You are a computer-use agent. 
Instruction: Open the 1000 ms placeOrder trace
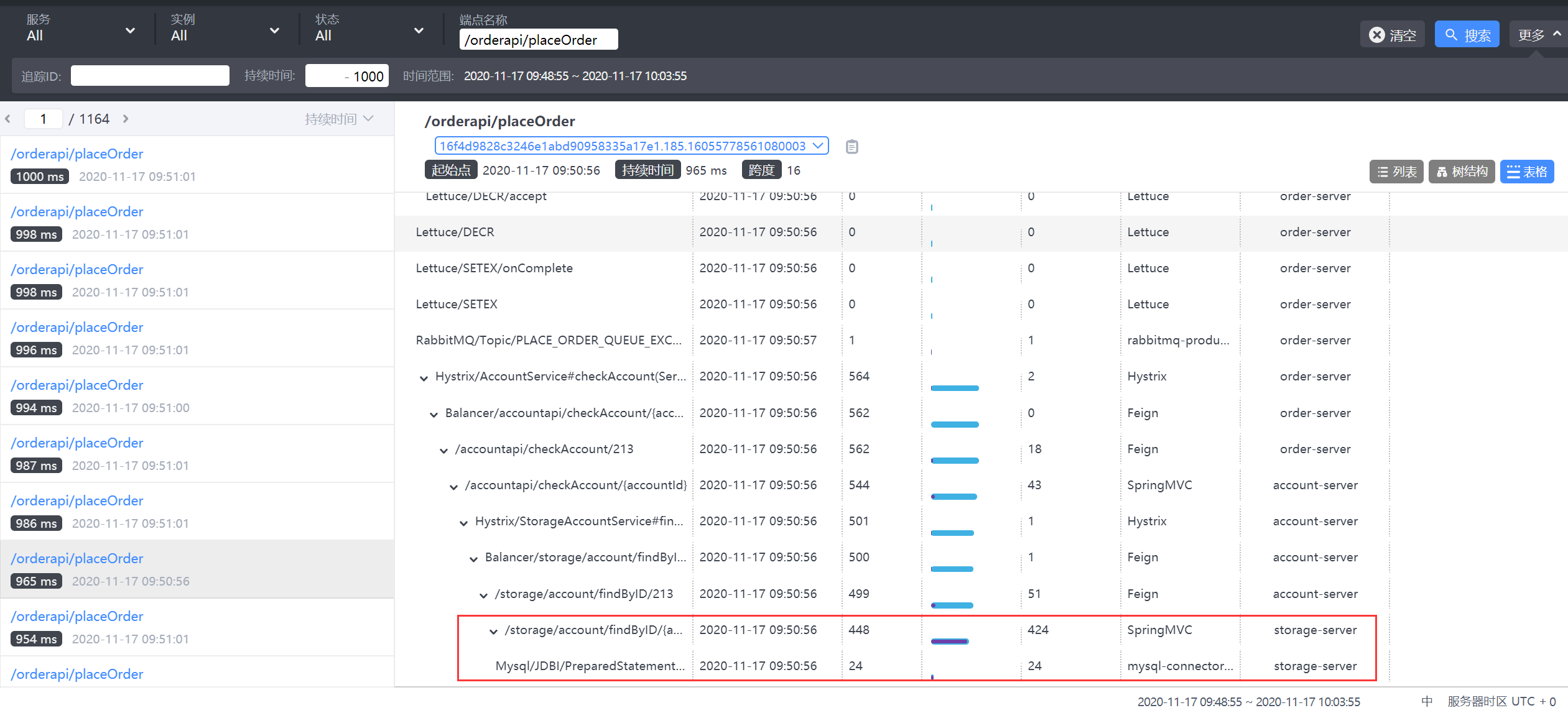tap(77, 154)
